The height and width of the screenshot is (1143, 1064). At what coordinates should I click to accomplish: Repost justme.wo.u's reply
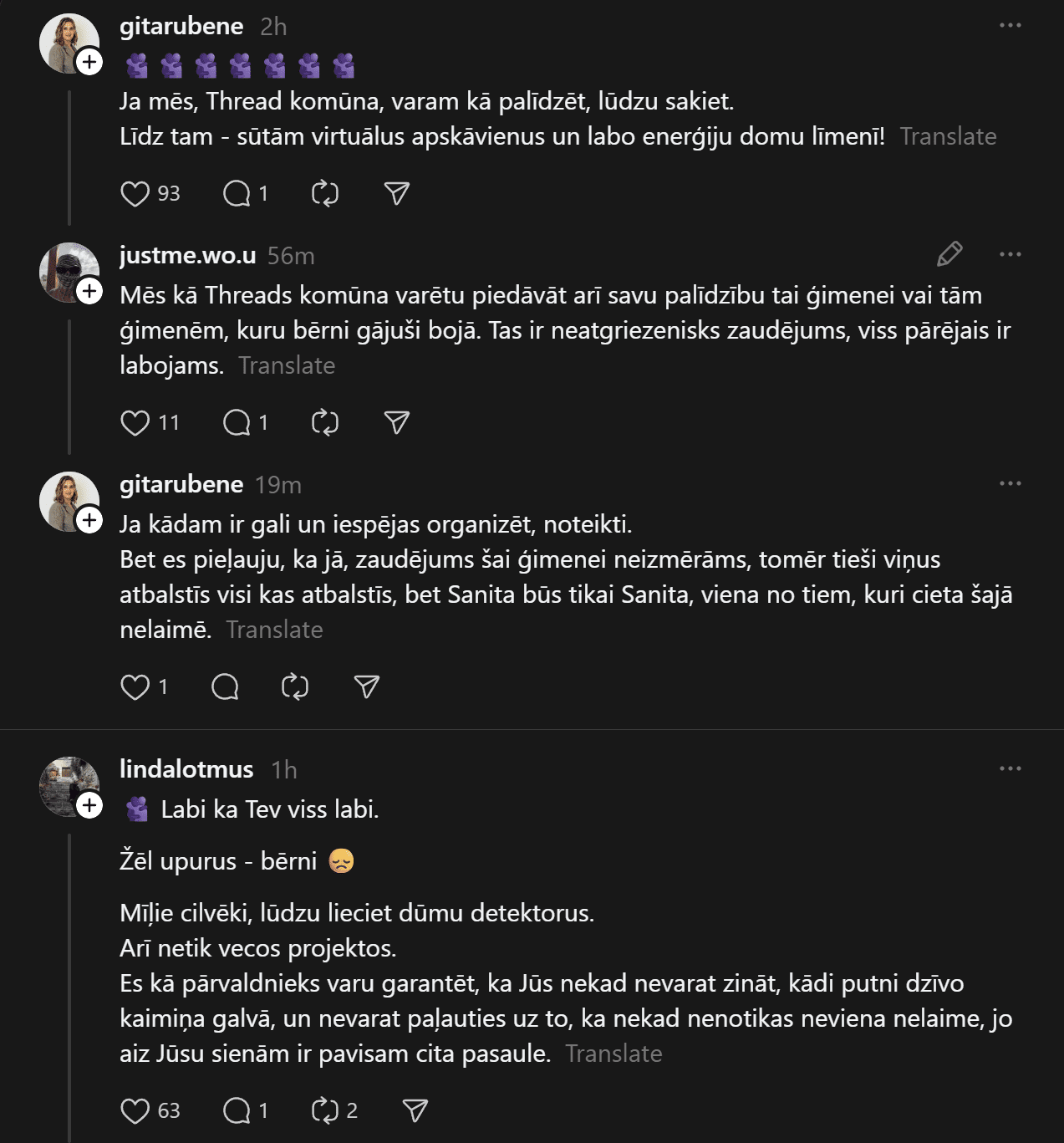click(x=324, y=423)
